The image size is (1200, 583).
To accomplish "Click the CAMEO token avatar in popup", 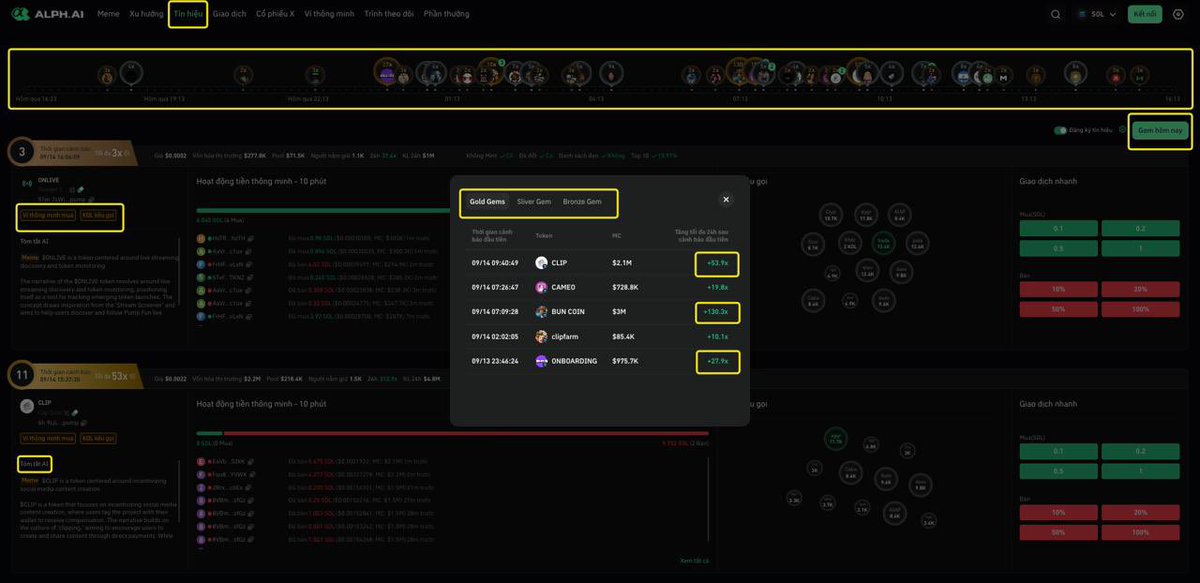I will pos(542,288).
